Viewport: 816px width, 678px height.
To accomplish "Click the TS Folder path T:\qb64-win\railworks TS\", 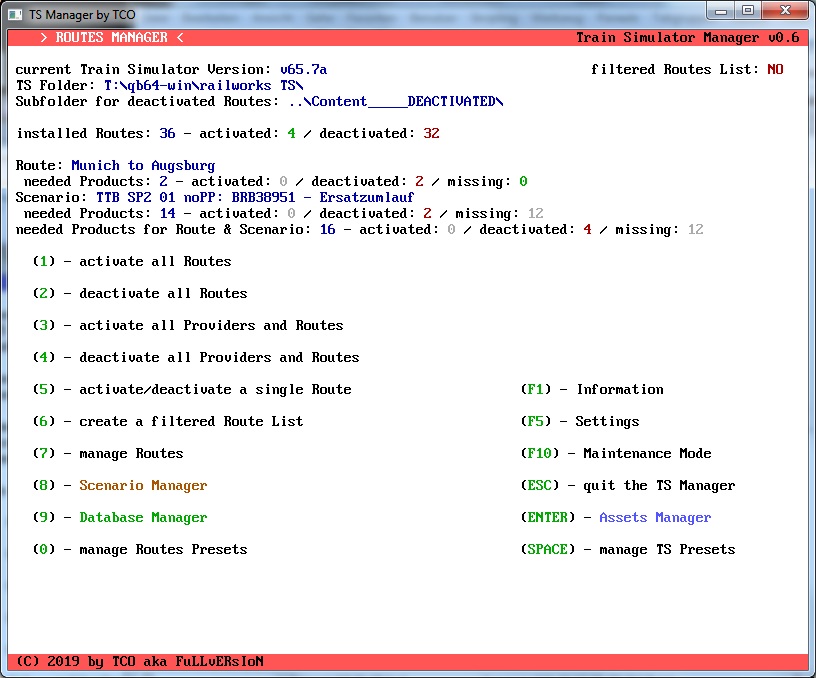I will pos(203,85).
